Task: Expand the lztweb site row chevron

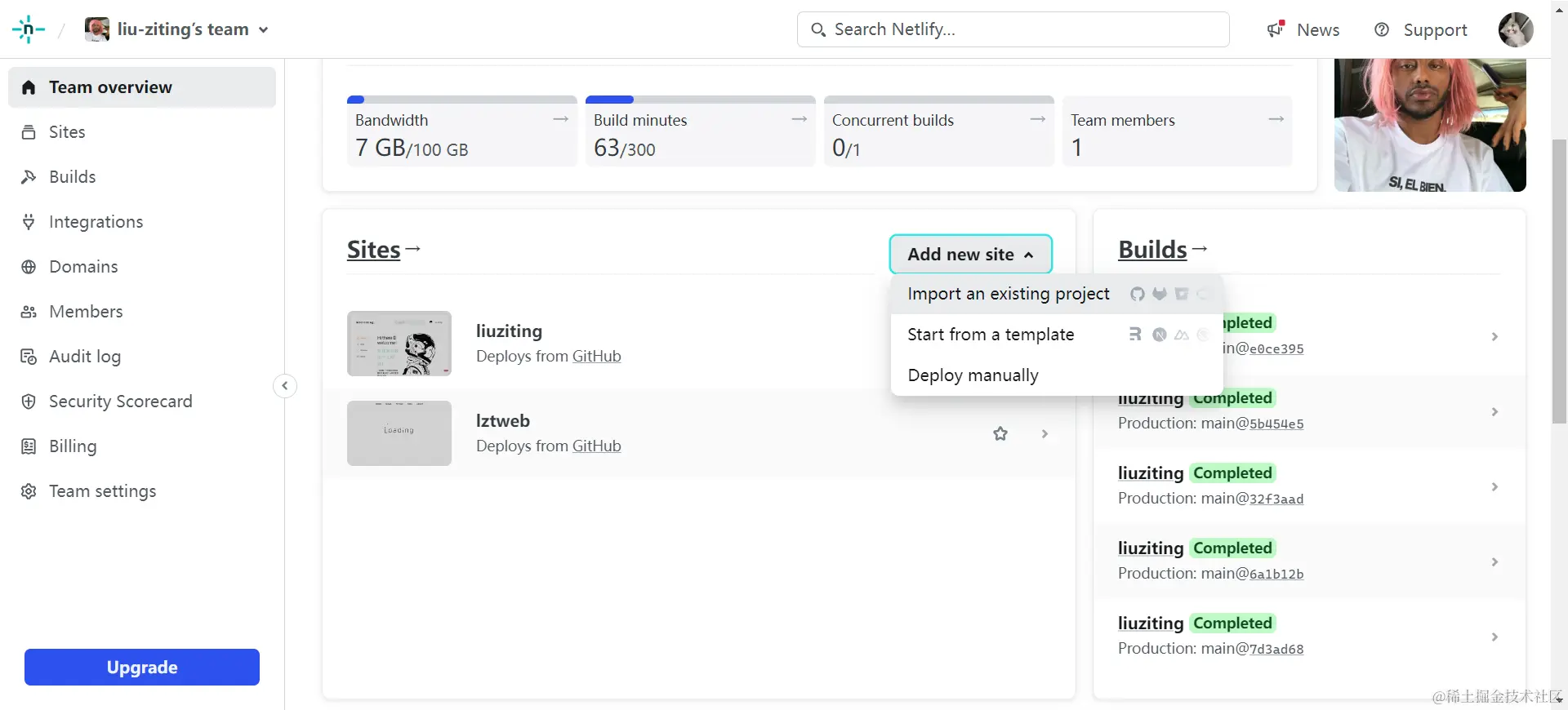Action: click(1045, 433)
